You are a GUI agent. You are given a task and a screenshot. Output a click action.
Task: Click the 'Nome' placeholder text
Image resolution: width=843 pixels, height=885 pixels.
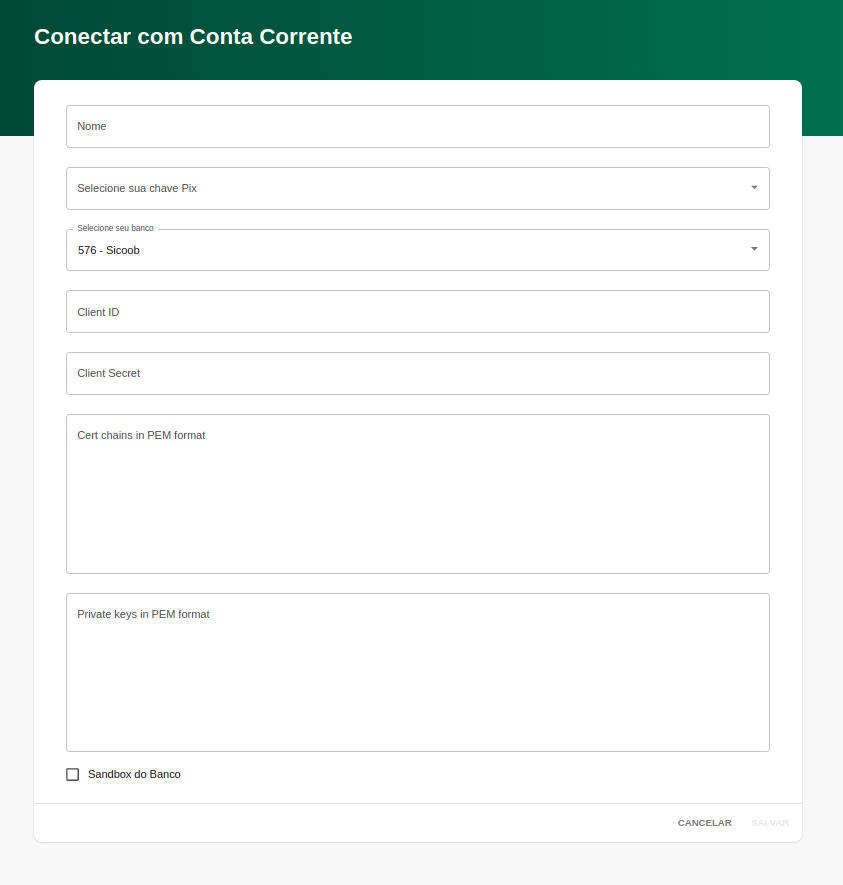click(x=91, y=127)
